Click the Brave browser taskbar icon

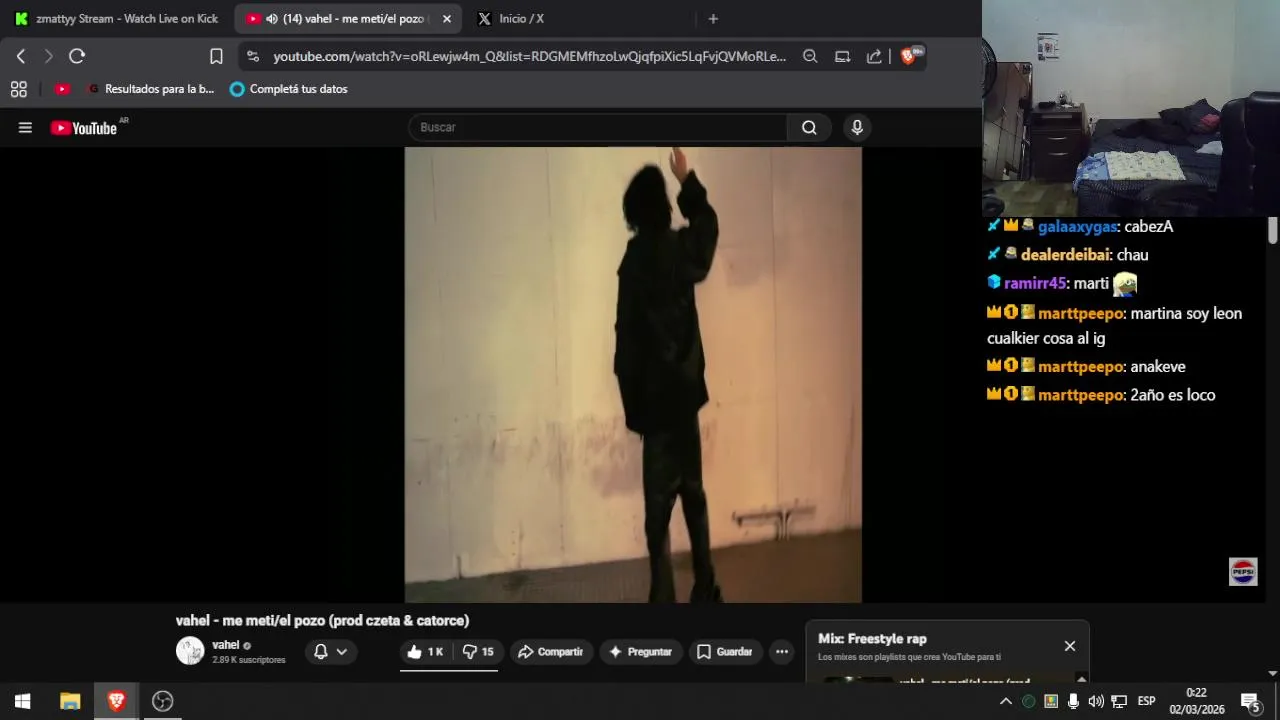116,701
